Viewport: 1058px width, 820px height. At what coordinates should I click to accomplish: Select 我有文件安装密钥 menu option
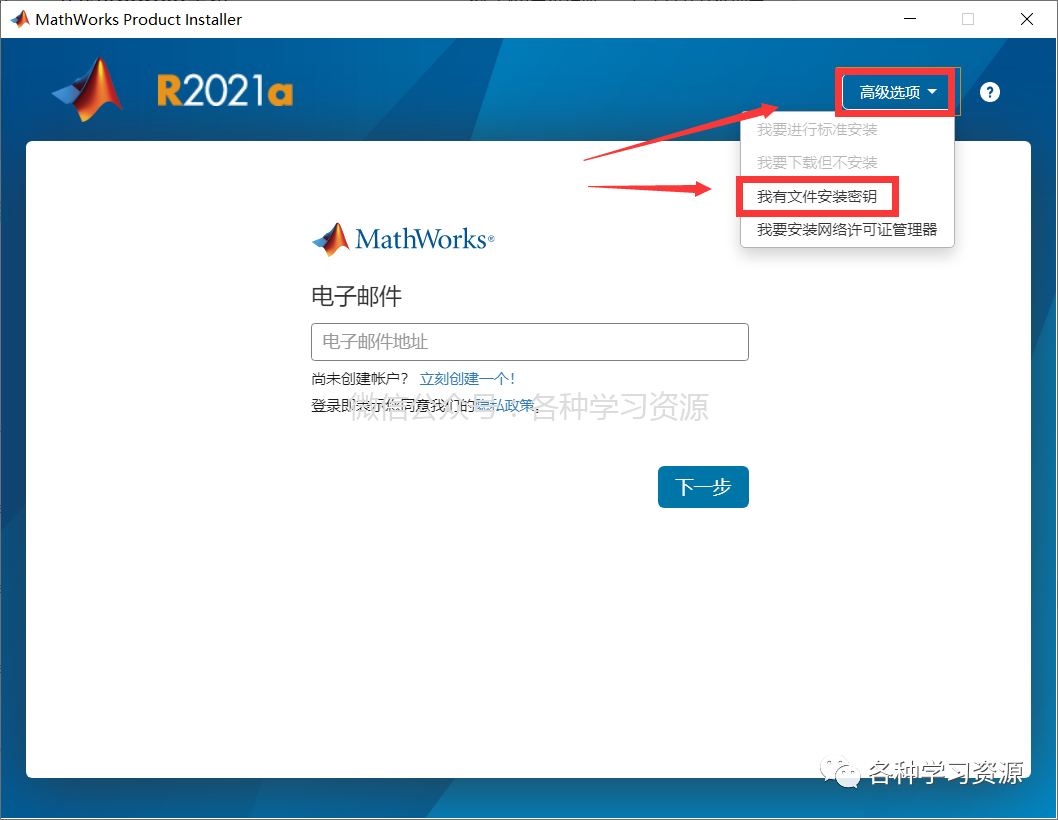click(x=816, y=196)
